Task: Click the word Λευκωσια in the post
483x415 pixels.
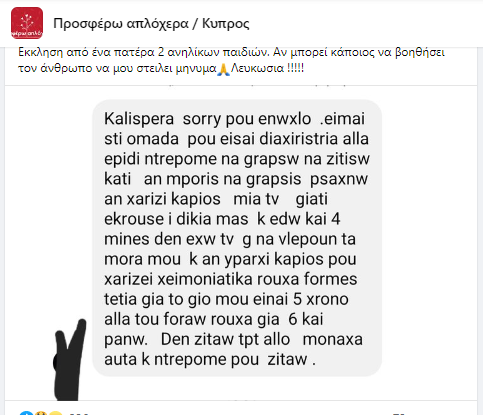Action: [257, 68]
